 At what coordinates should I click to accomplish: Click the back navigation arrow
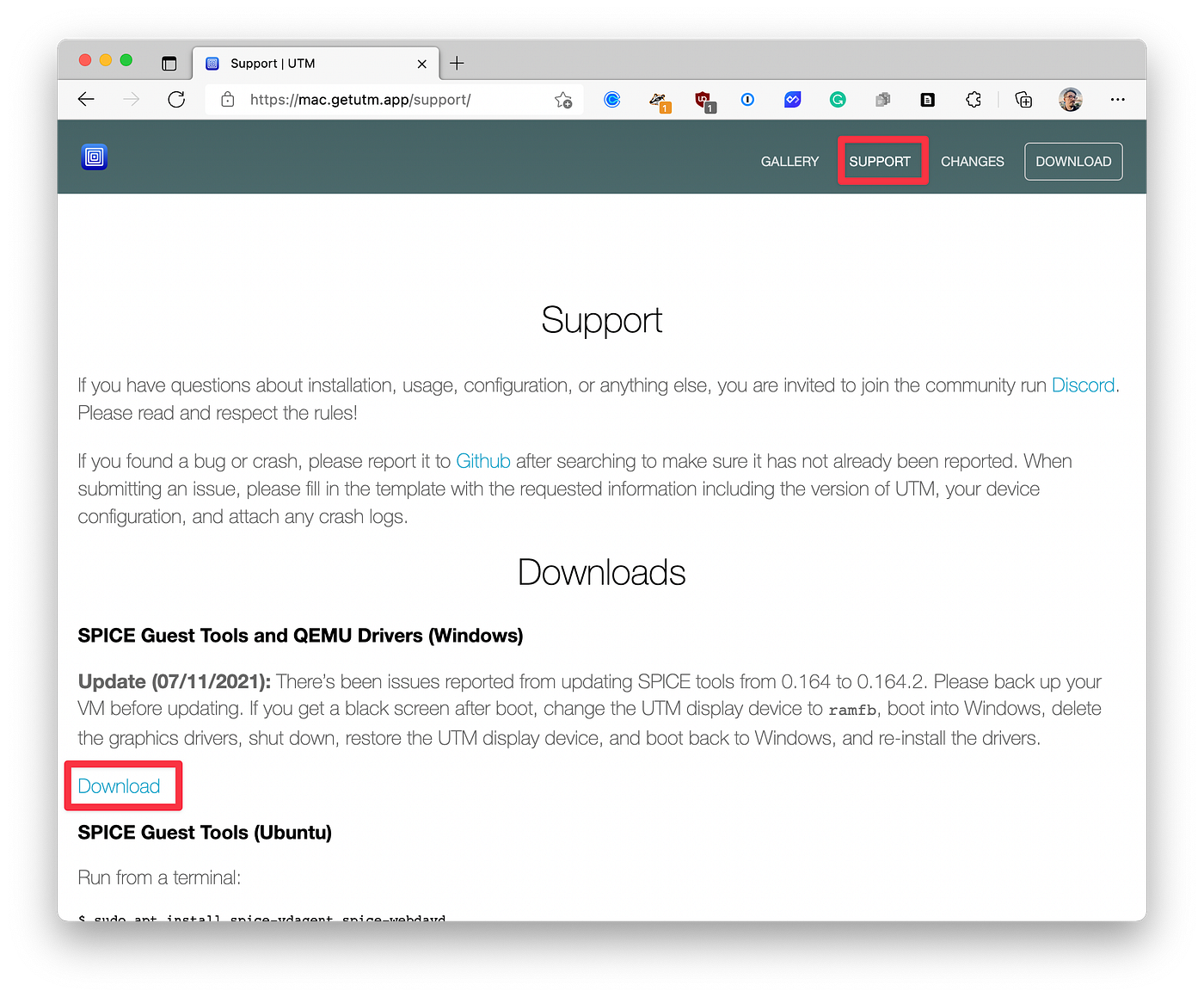click(86, 99)
